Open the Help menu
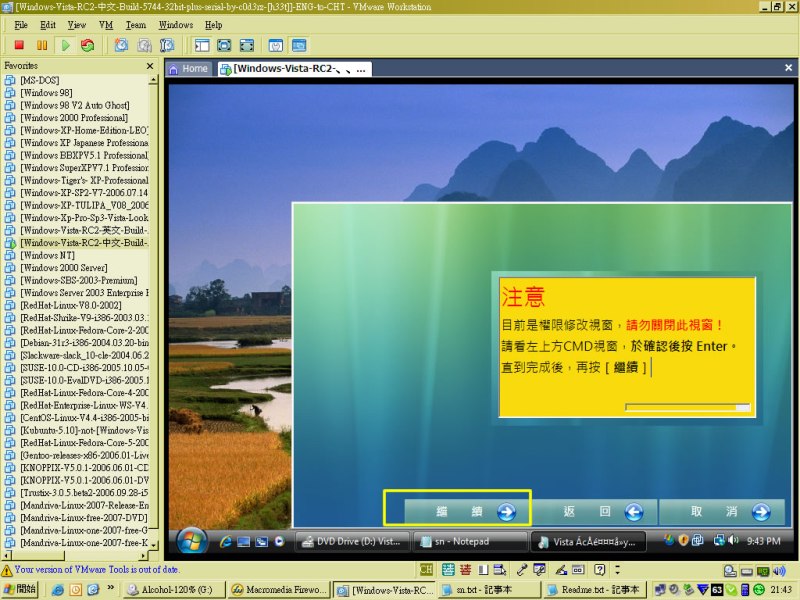Viewport: 800px width, 600px height. click(x=214, y=25)
